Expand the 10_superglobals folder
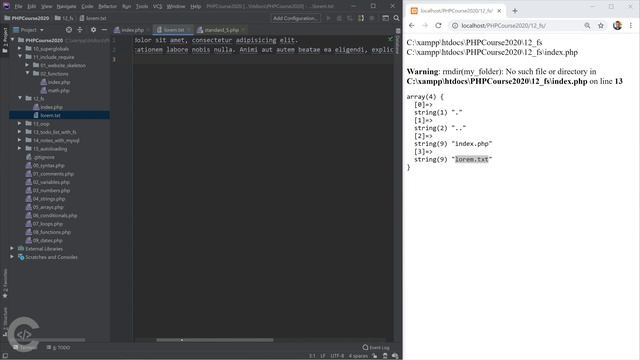Screen dimensions: 640x360 coord(20,49)
